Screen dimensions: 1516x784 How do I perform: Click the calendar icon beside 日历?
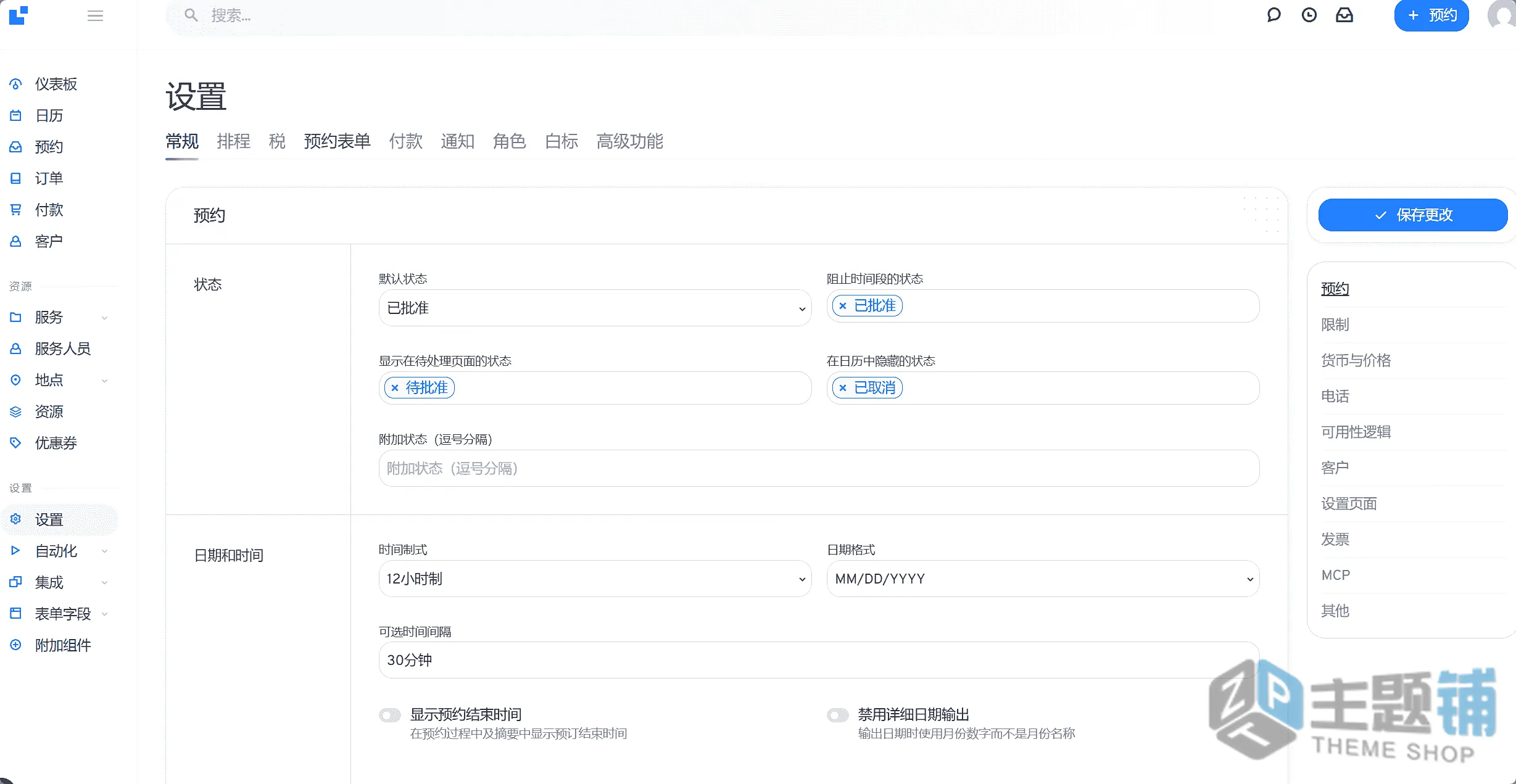(x=16, y=115)
